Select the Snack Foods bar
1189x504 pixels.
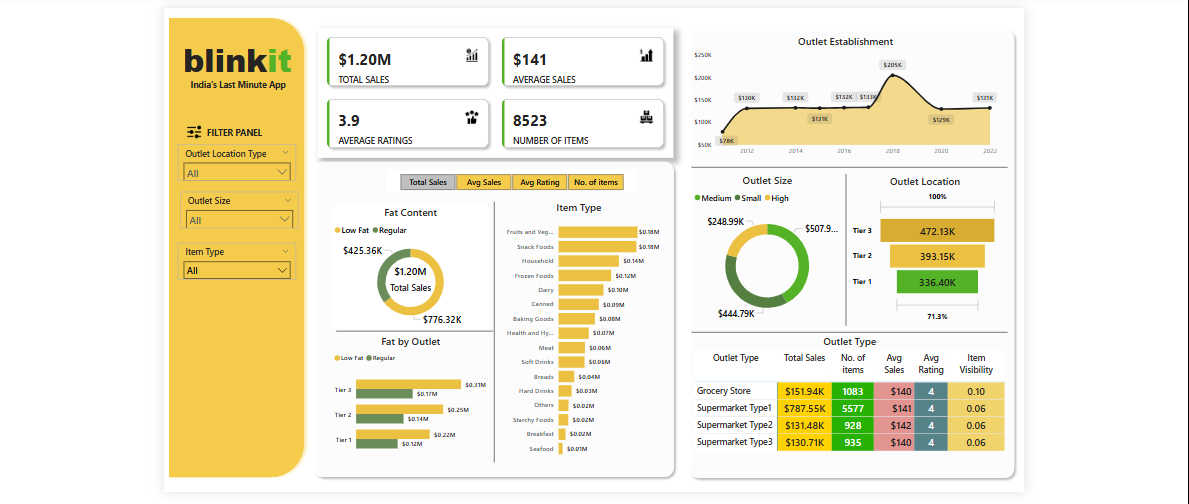(598, 246)
